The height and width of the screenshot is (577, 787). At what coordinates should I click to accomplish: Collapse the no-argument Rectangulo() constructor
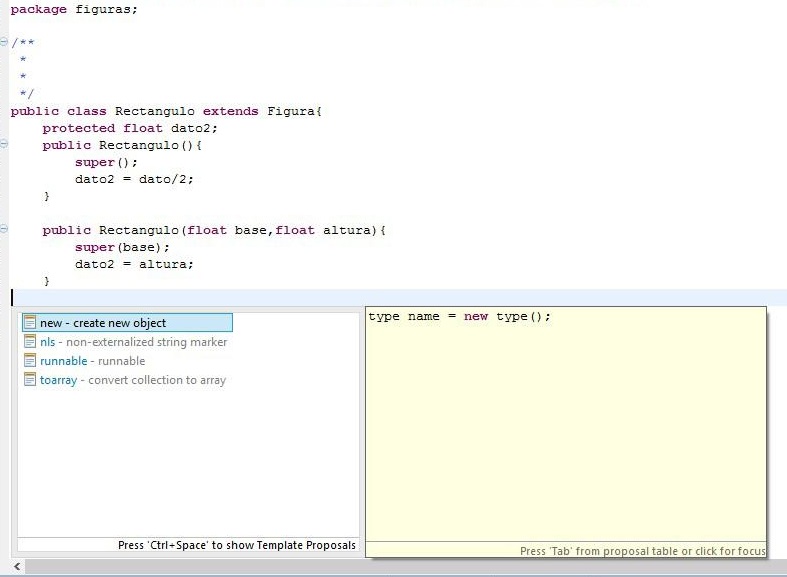tap(4, 145)
